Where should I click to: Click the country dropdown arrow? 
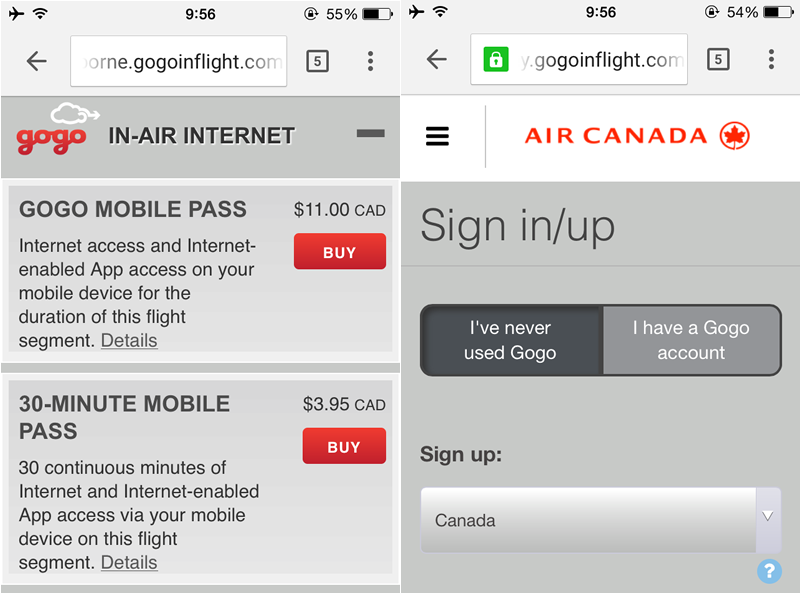tap(768, 516)
